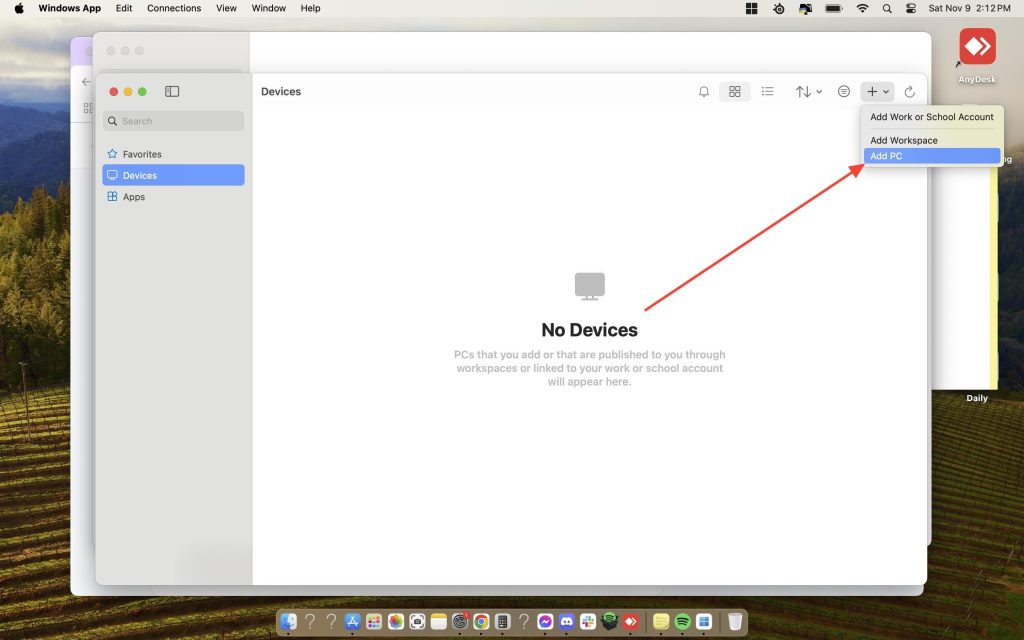
Task: Open the Windows App menu
Action: tap(69, 8)
